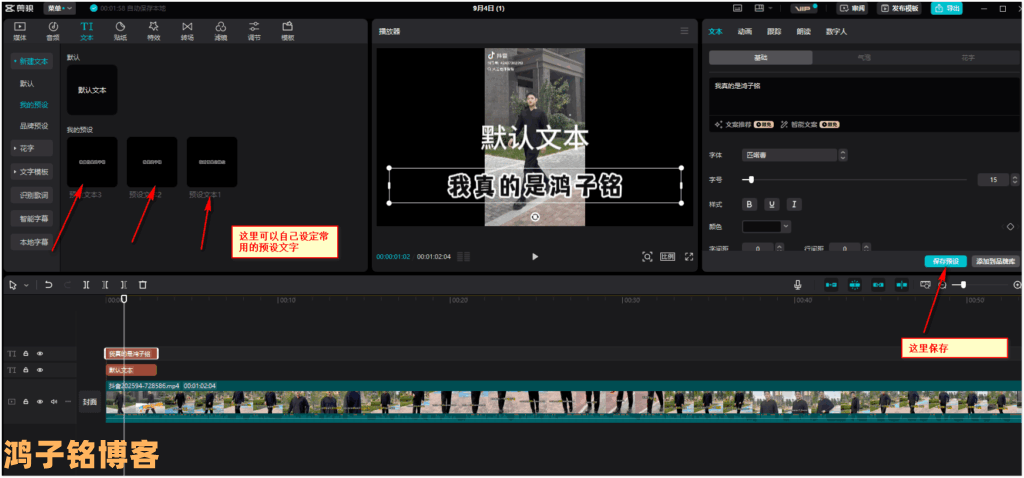
Task: Switch to the 朗读 tab
Action: 804,31
